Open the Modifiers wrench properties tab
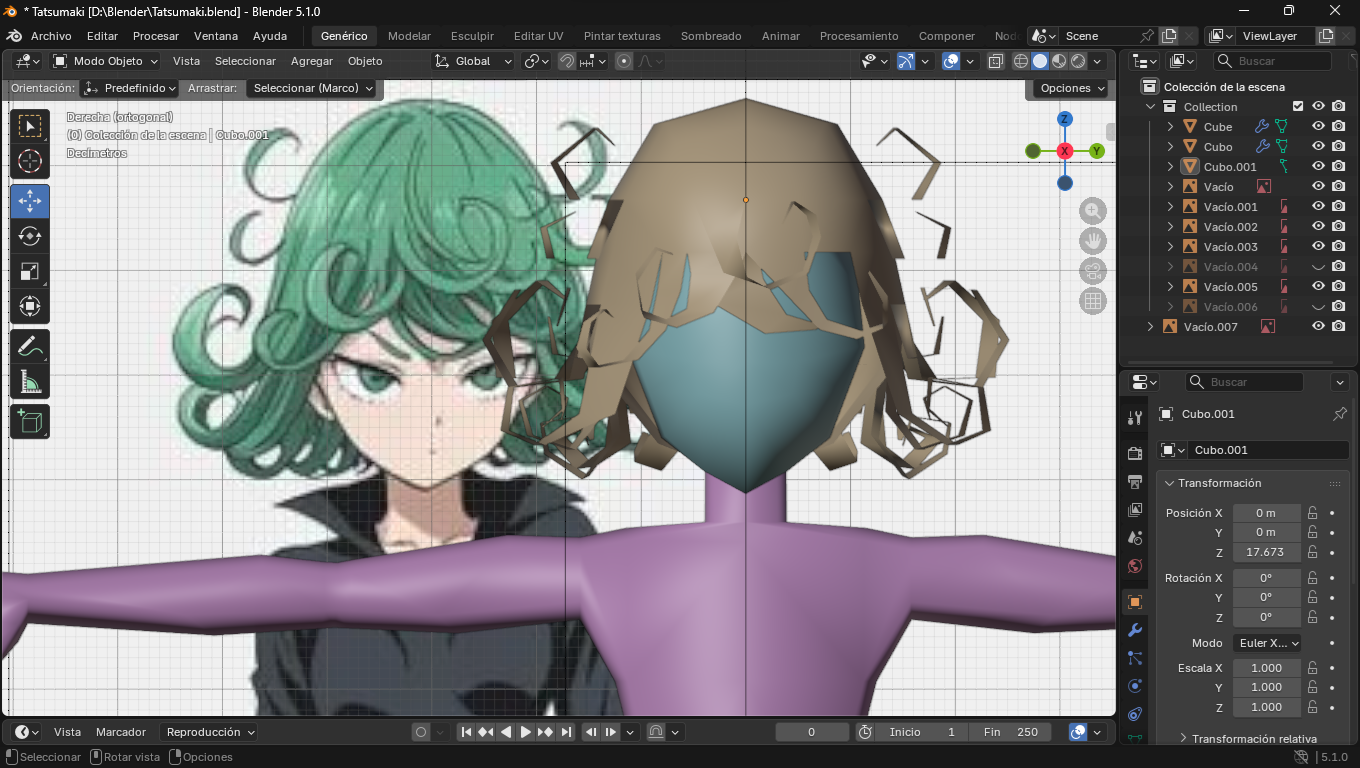 (1135, 630)
